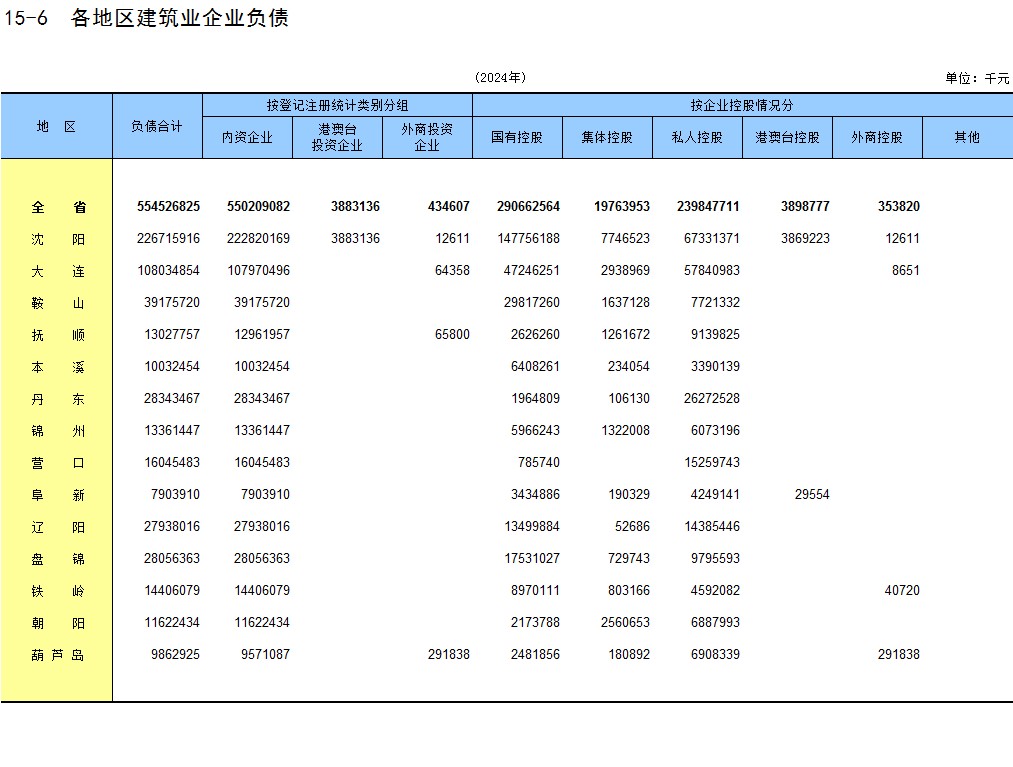Click the 港澳台控股 column header

click(787, 138)
